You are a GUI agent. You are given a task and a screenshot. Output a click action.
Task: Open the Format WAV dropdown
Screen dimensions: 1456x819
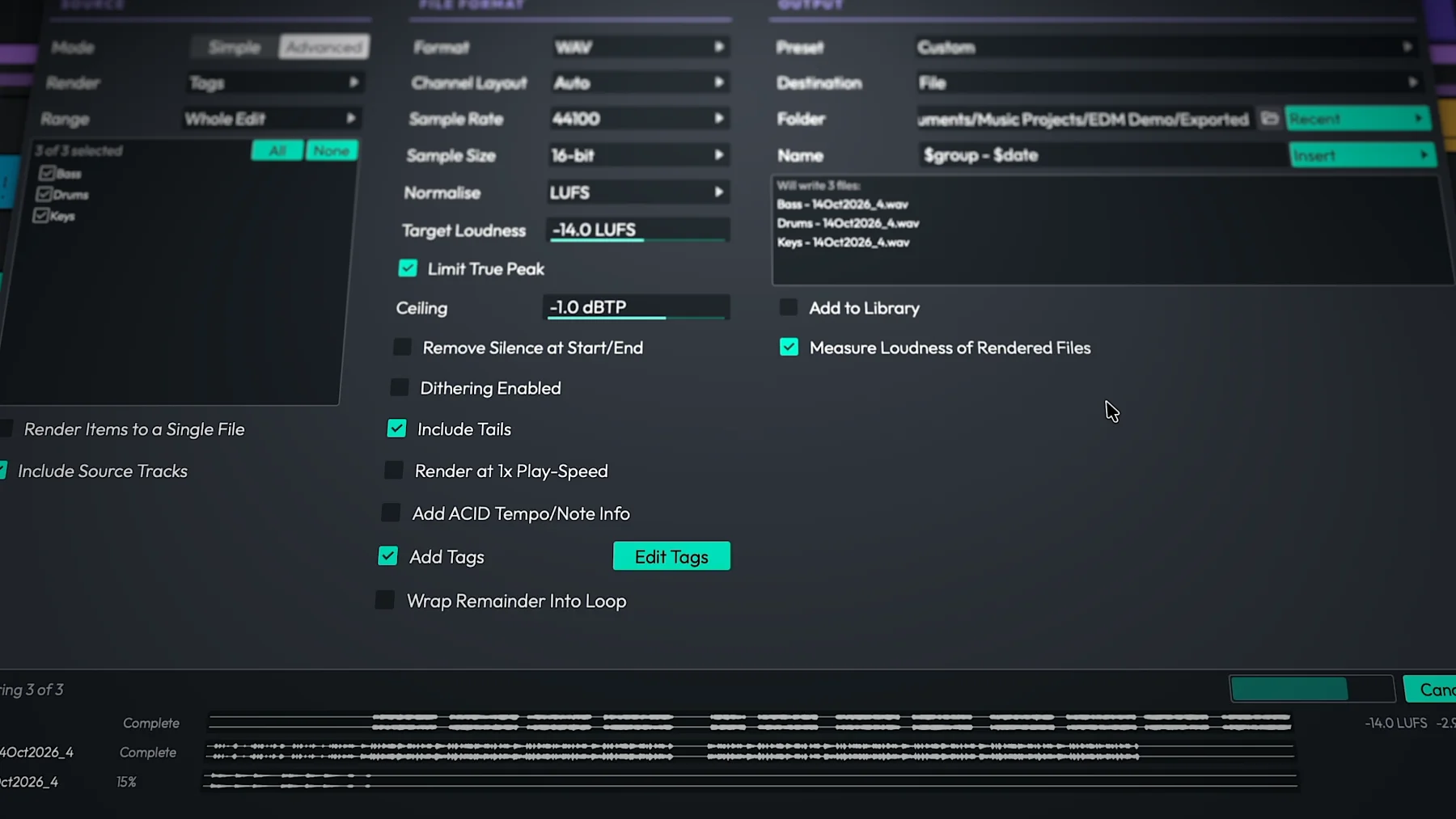point(639,47)
